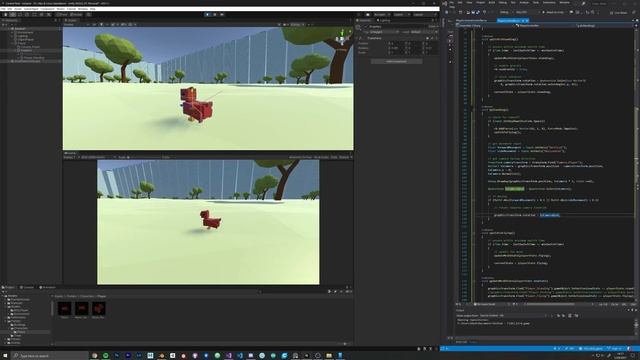Toggle Maximize On Play in Game view
Screen dimensions: 640x360
(300, 157)
